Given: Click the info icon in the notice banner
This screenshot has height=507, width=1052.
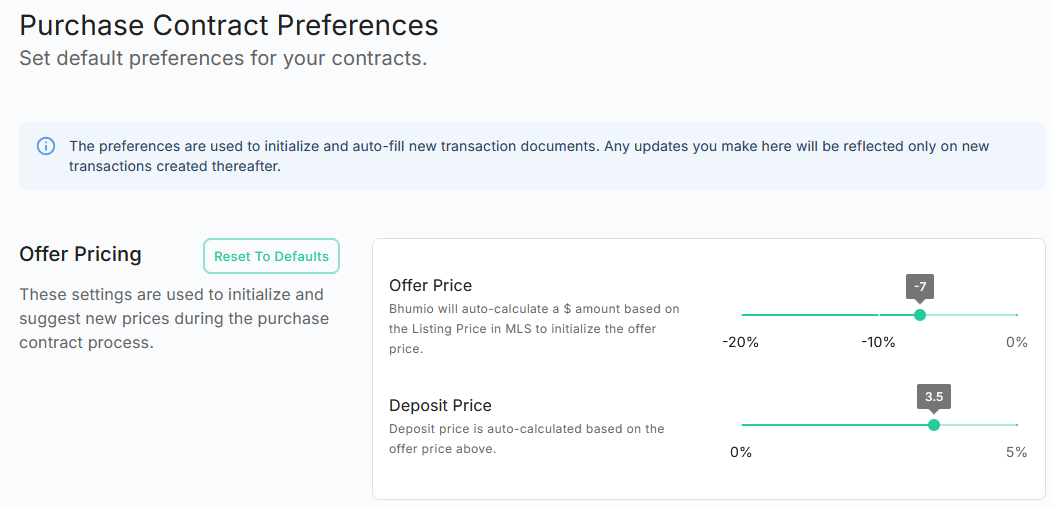Looking at the screenshot, I should coord(46,146).
